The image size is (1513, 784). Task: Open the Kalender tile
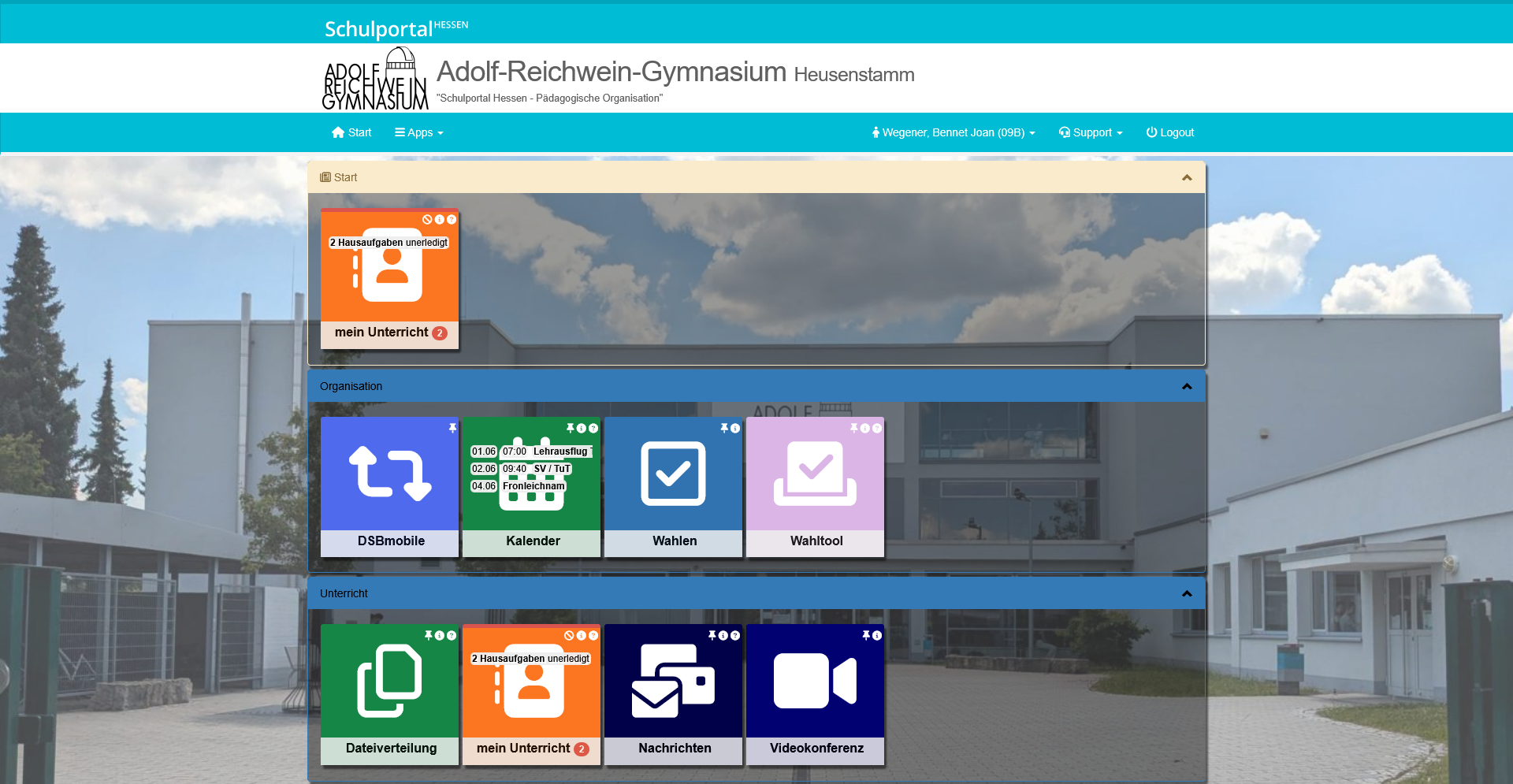point(531,487)
